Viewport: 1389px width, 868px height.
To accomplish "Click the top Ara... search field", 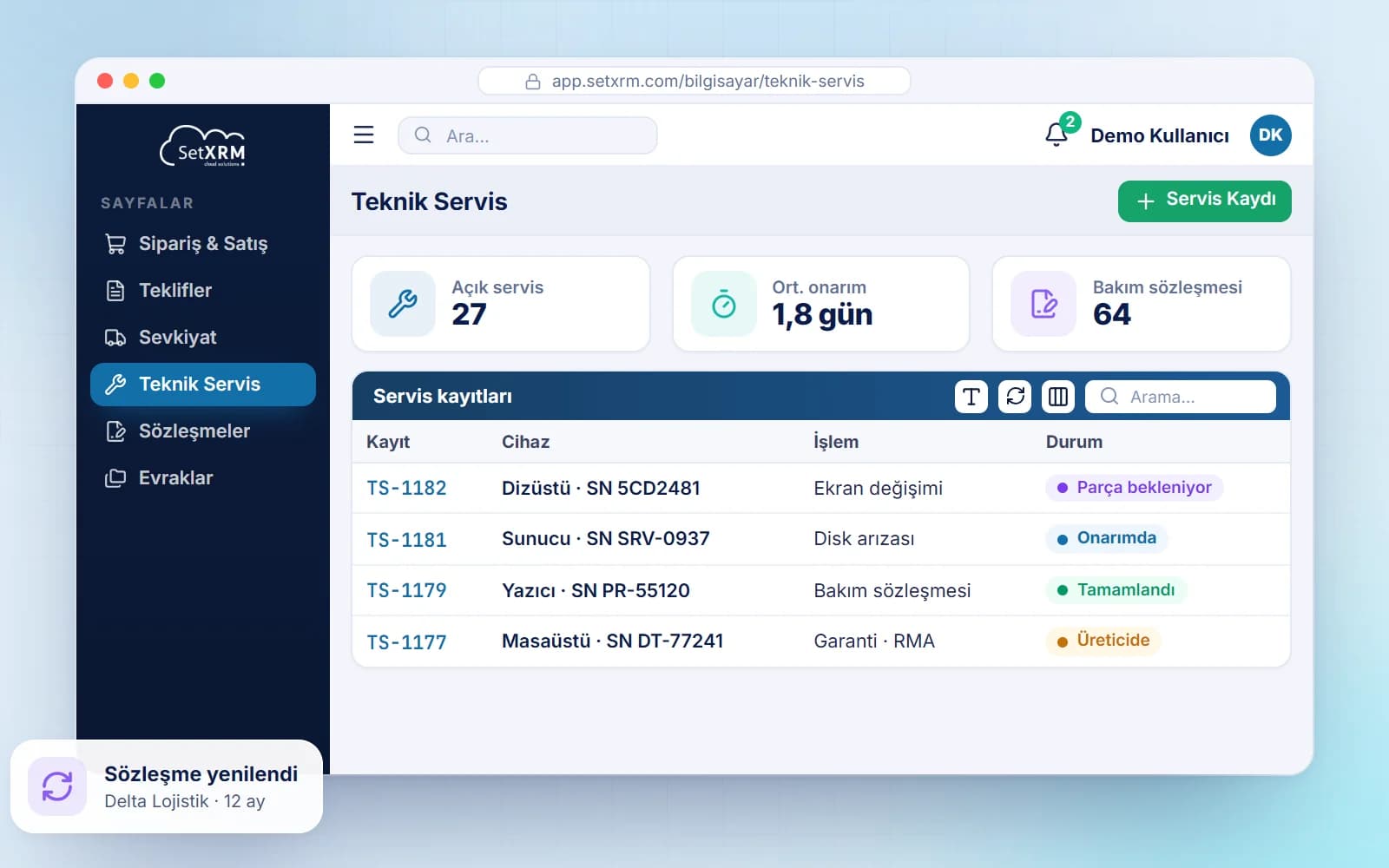I will click(527, 135).
